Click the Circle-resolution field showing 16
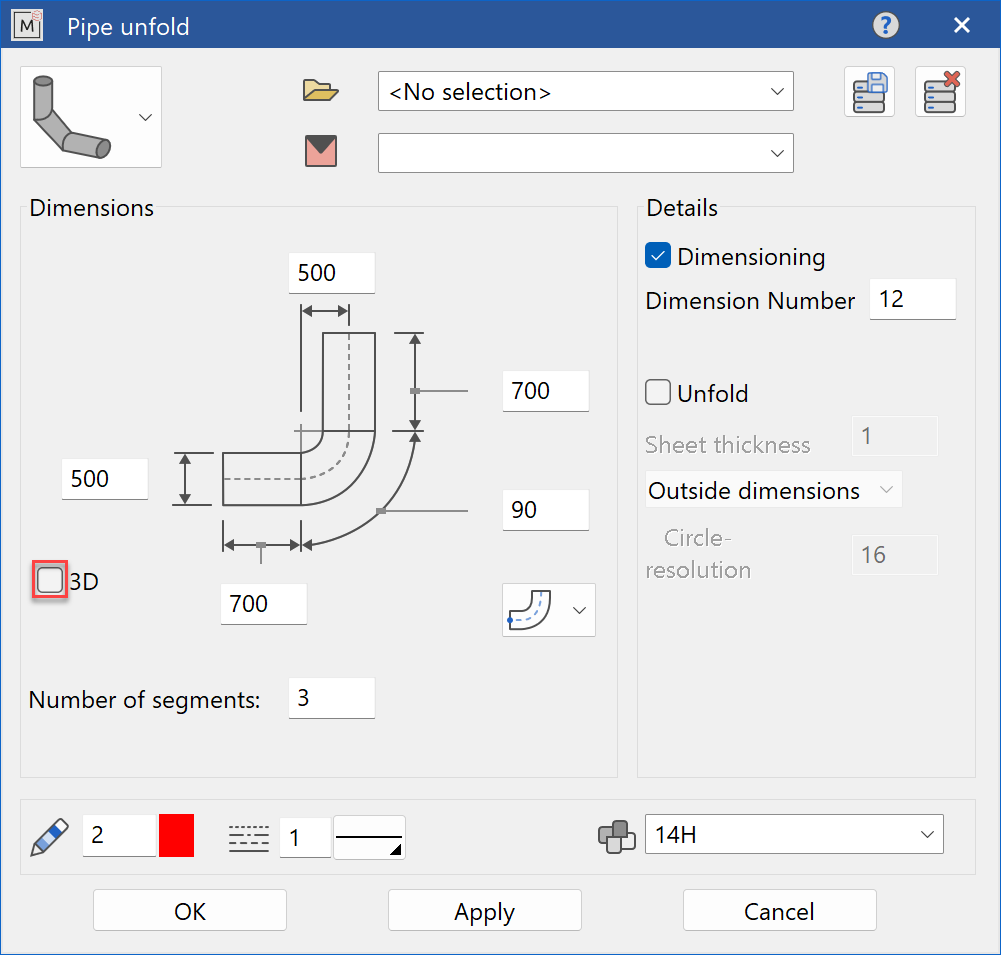1001x955 pixels. pos(894,555)
